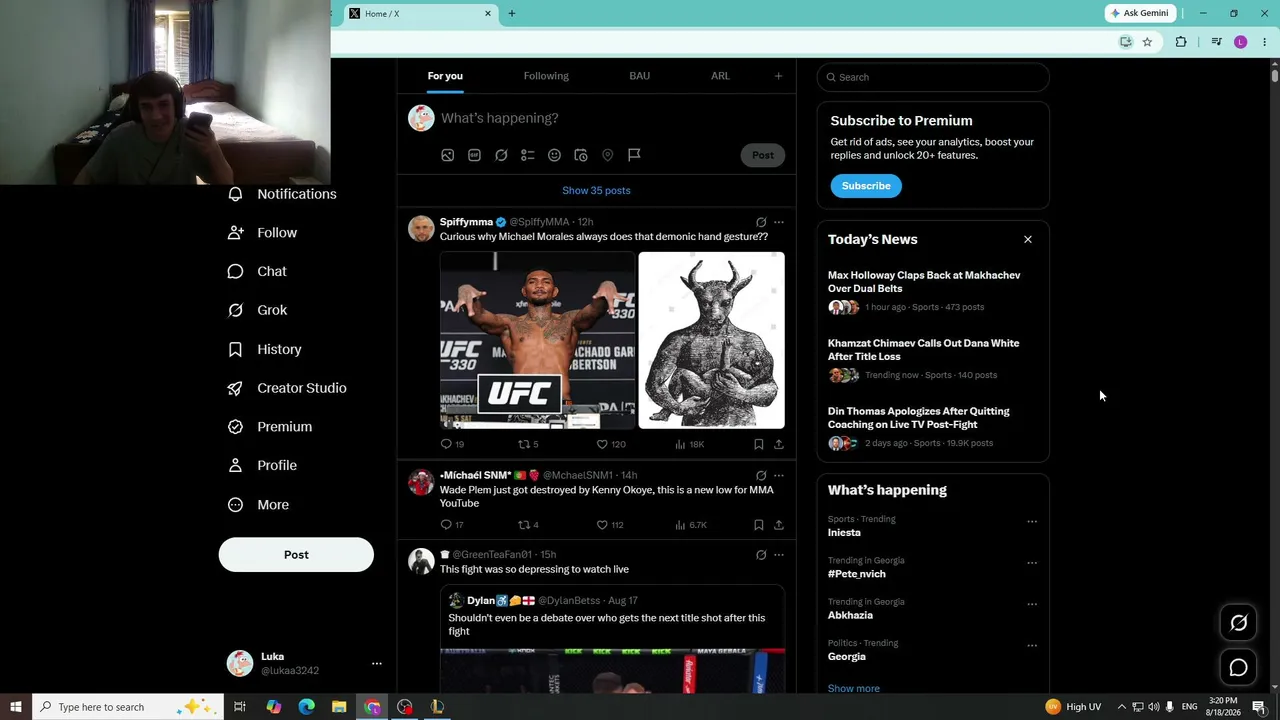Like the Spiffymma post

(611, 444)
